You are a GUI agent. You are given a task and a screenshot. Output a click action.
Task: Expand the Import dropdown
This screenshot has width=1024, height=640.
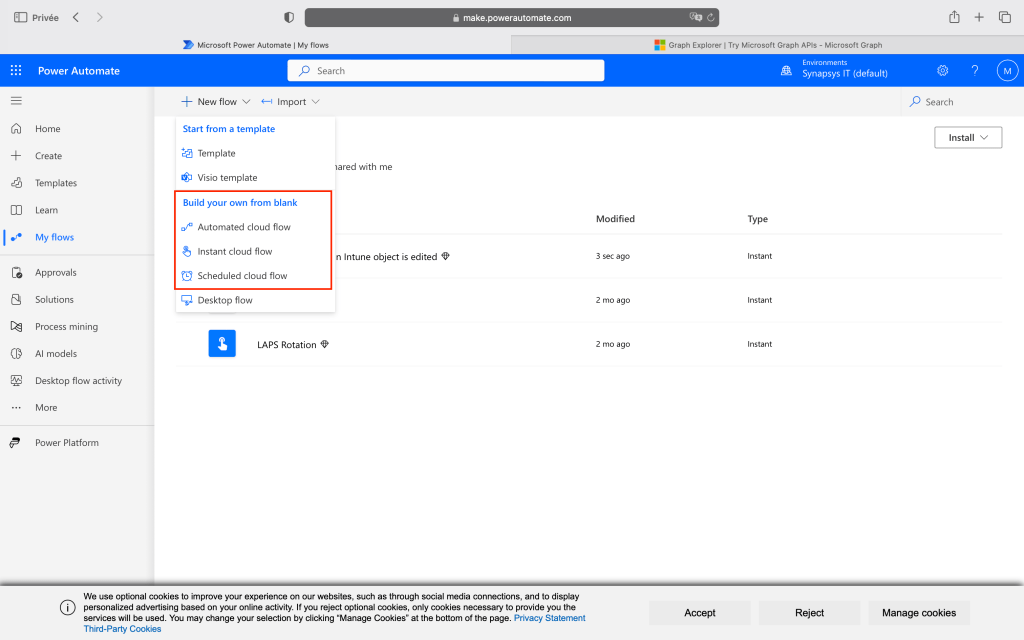[291, 102]
